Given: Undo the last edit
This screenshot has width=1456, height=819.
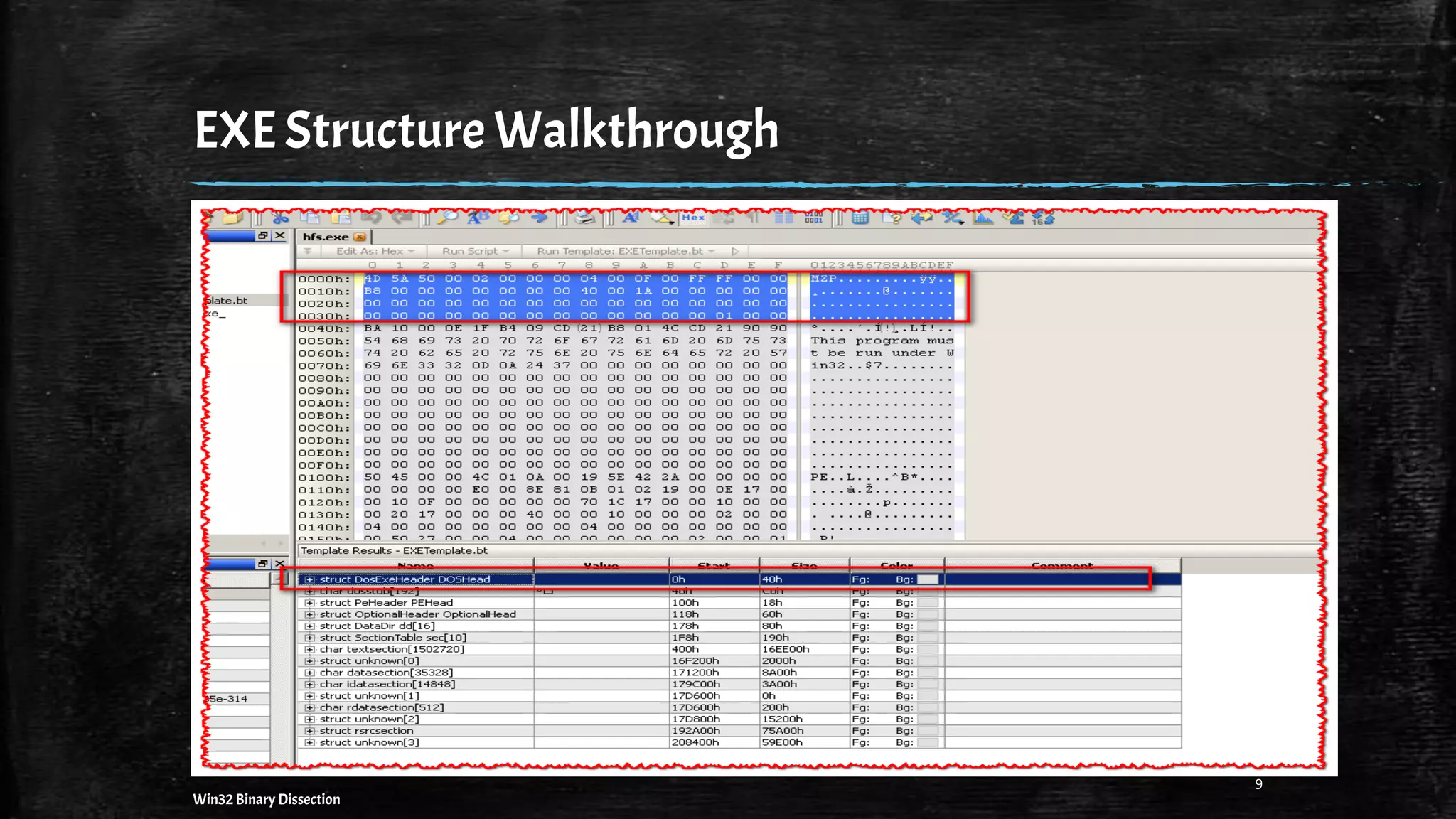Looking at the screenshot, I should (x=372, y=218).
